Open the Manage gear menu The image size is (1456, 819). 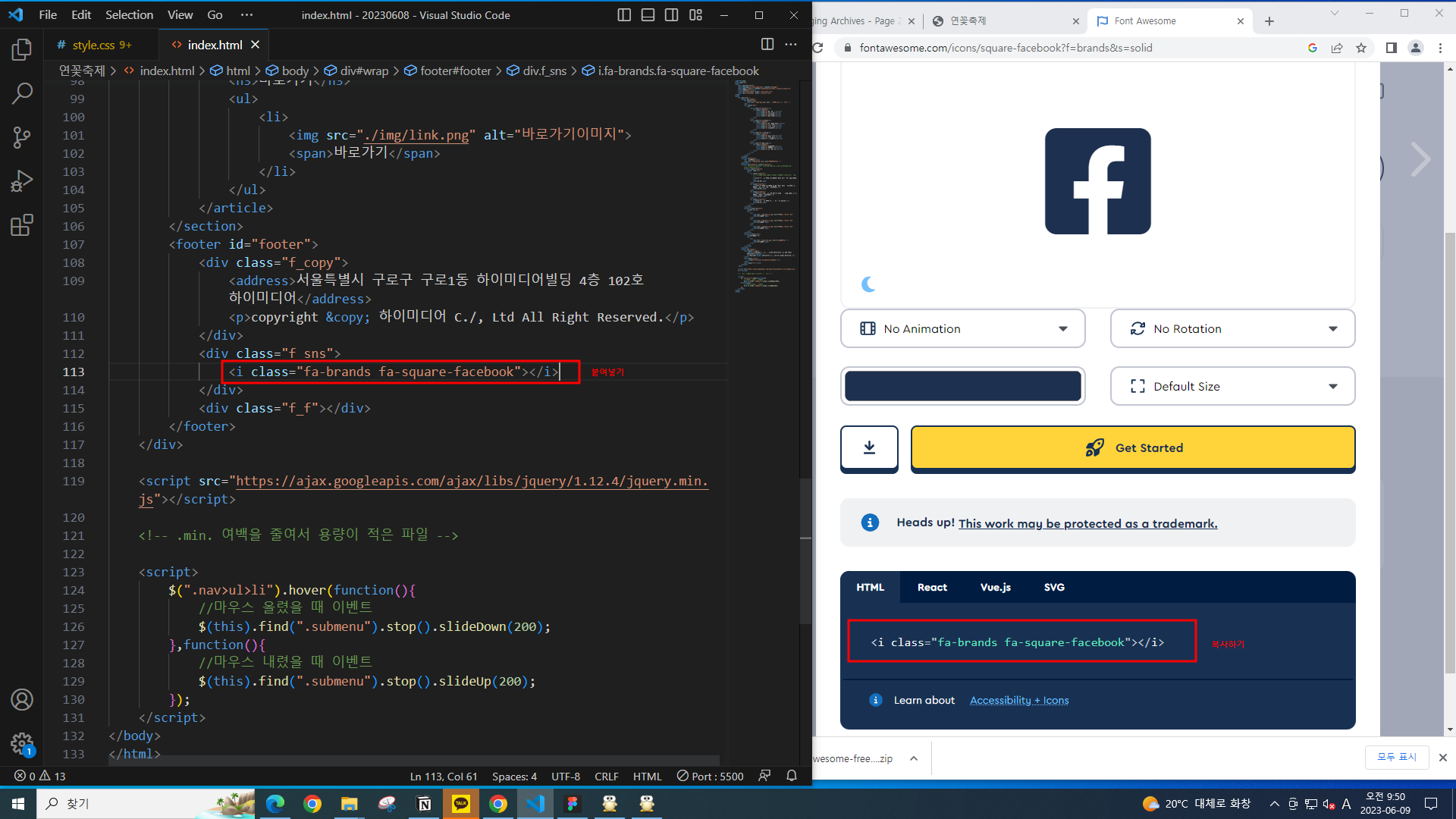(x=22, y=744)
